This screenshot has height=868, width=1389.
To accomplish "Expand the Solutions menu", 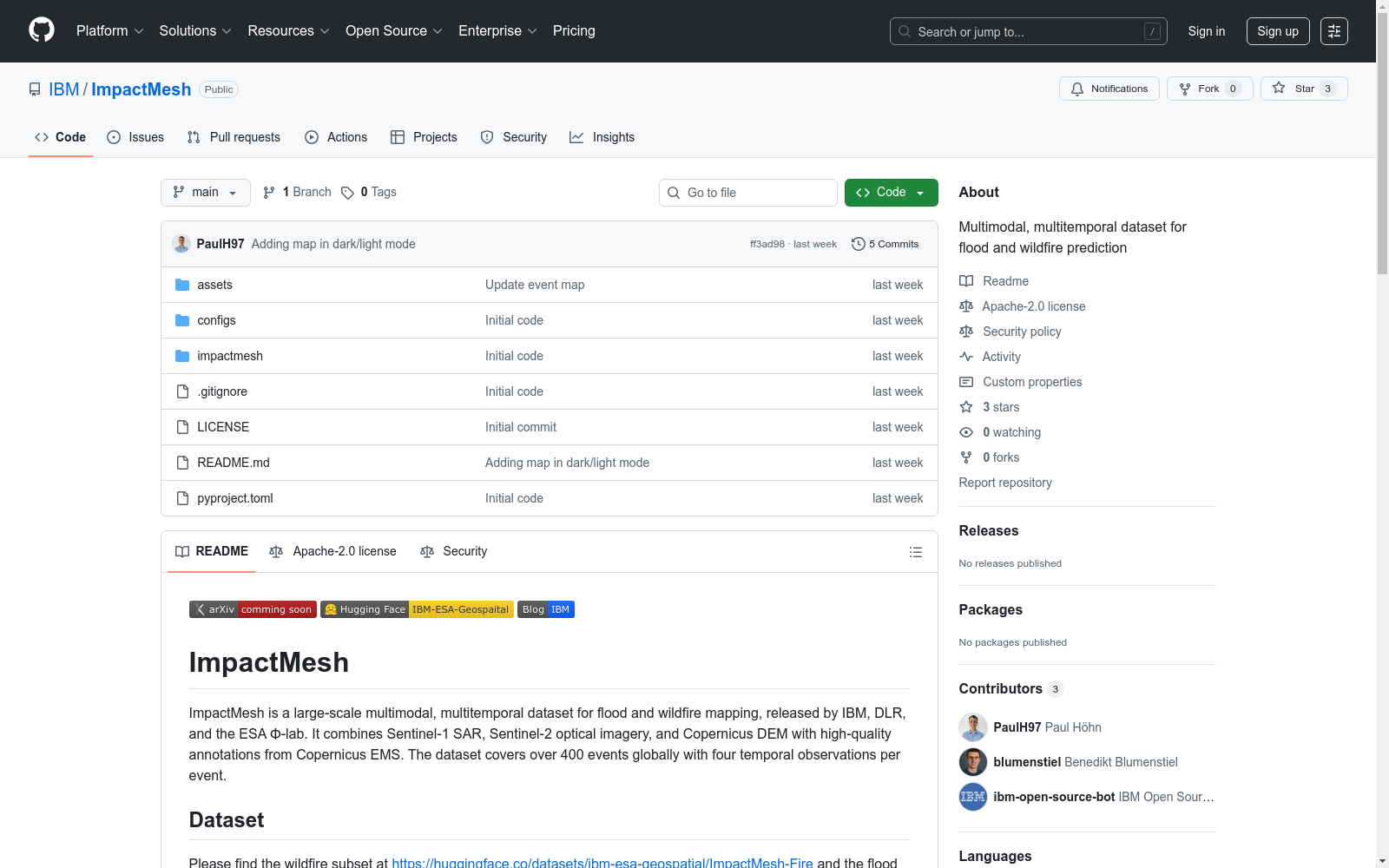I will [195, 31].
